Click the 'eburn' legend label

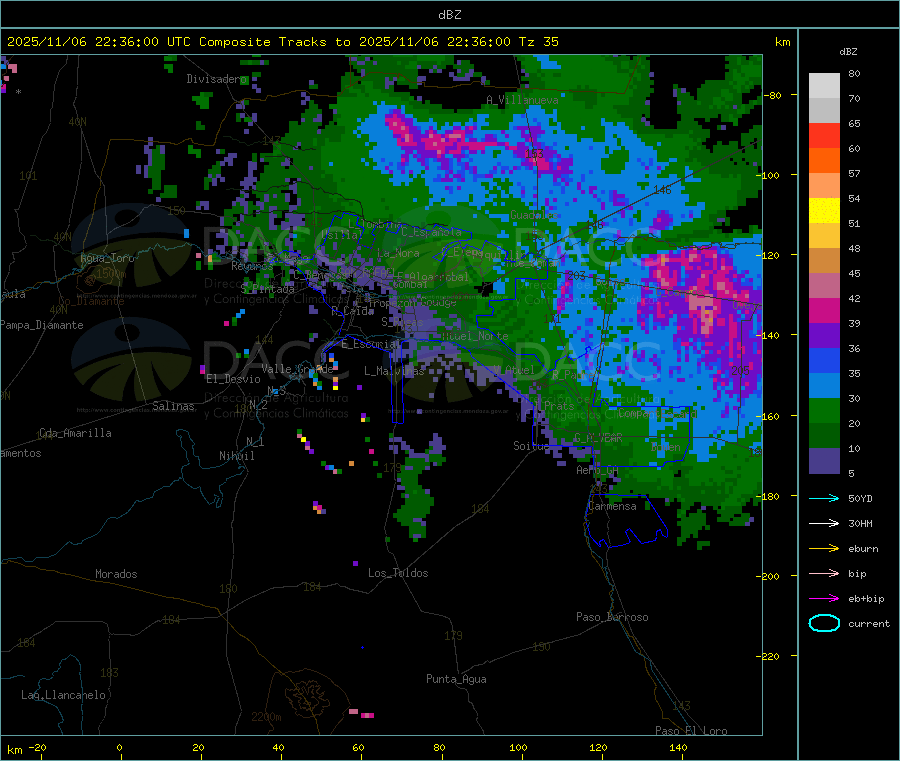click(863, 549)
